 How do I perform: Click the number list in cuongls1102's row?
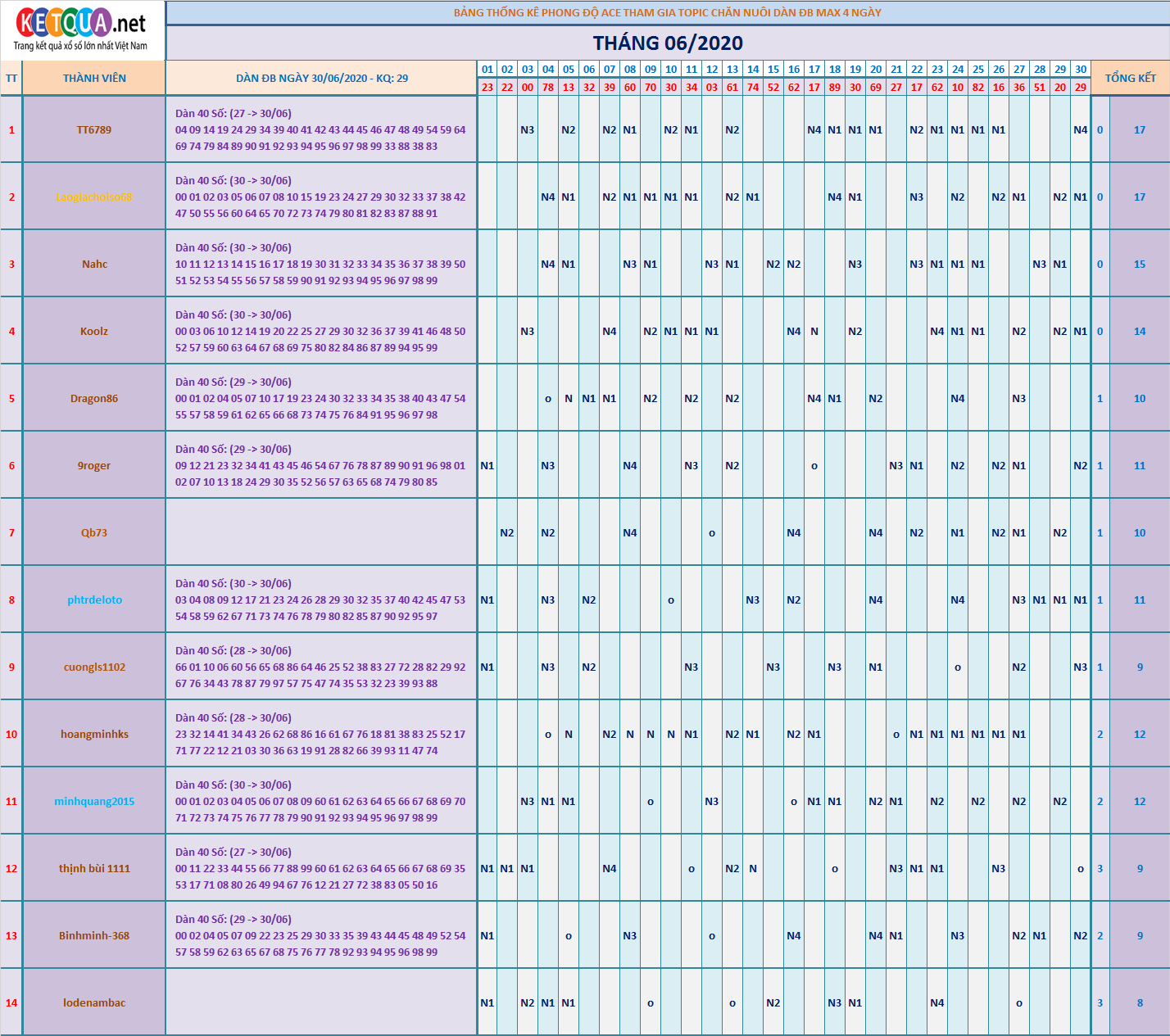[x=320, y=676]
